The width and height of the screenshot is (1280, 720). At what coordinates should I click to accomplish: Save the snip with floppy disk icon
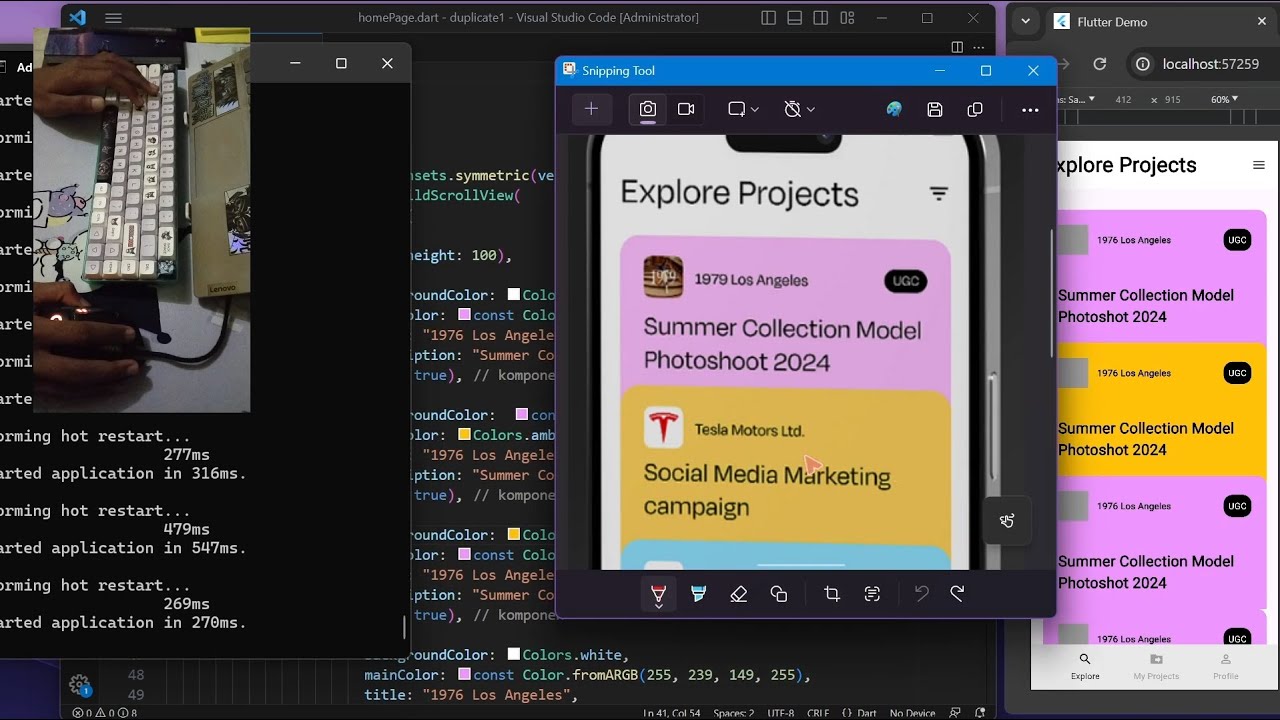935,109
